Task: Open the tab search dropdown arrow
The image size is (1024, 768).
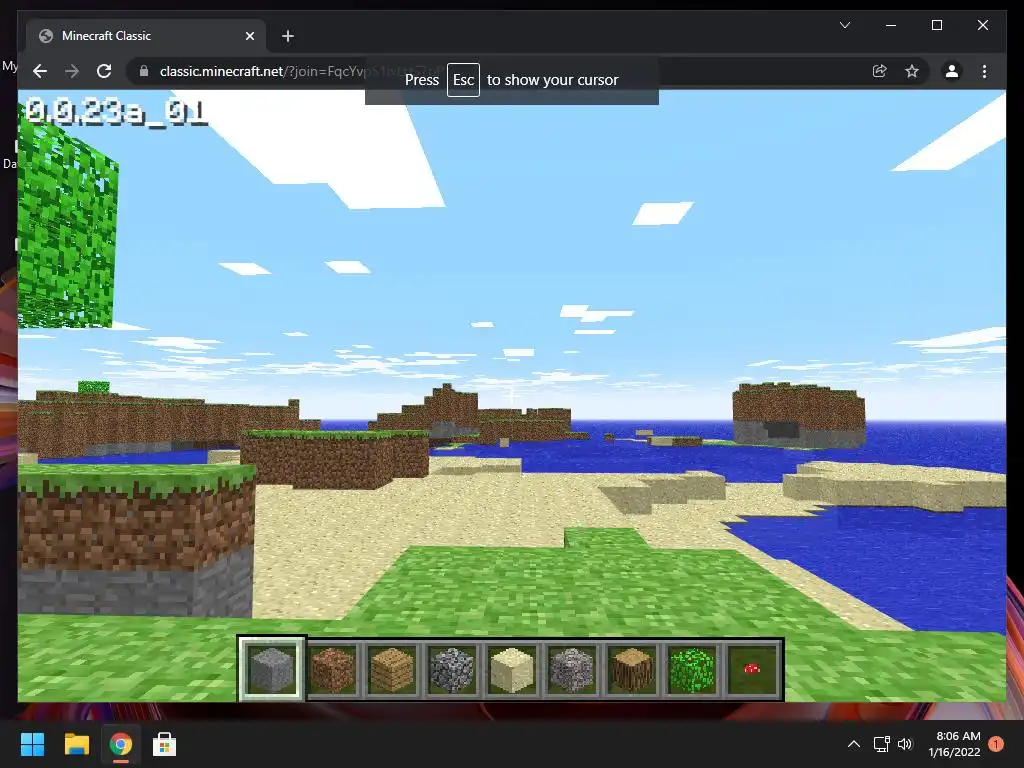Action: tap(844, 25)
